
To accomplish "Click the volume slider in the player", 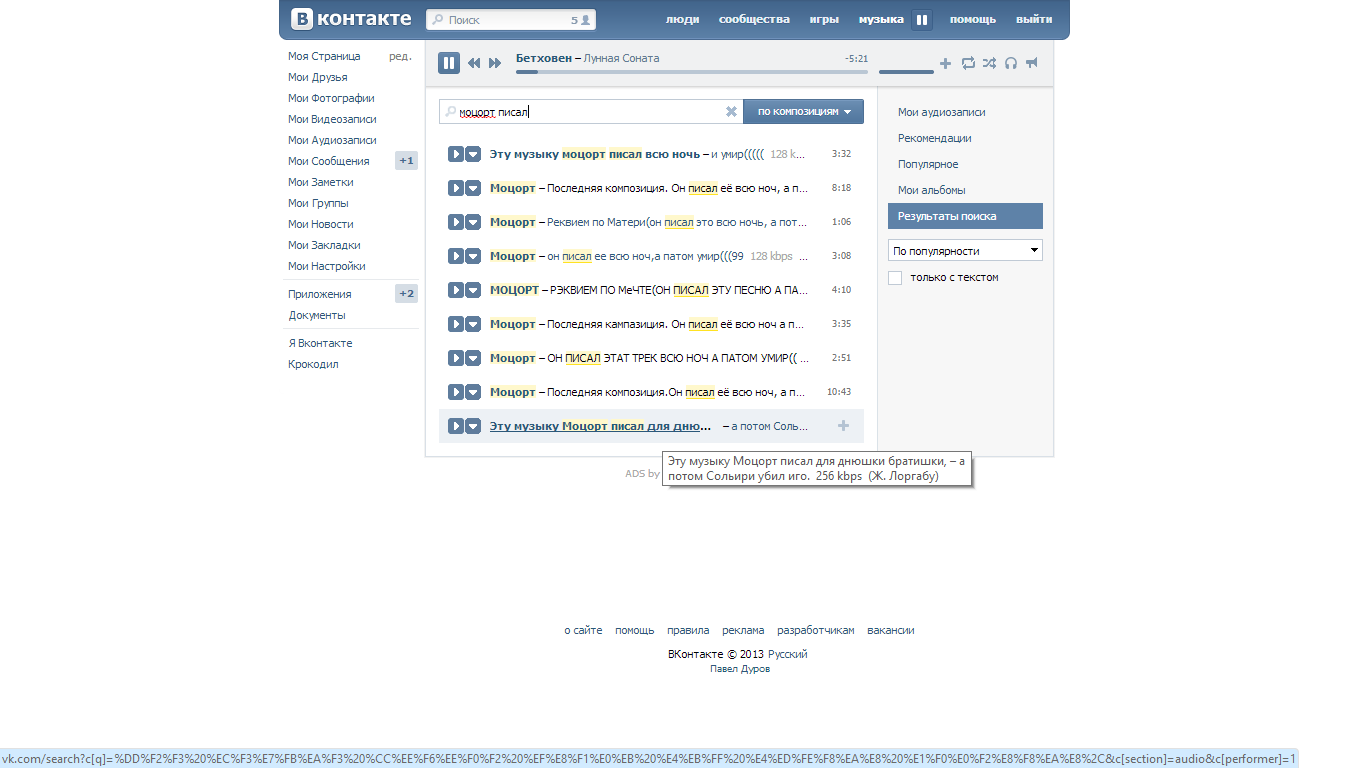I will click(x=906, y=71).
